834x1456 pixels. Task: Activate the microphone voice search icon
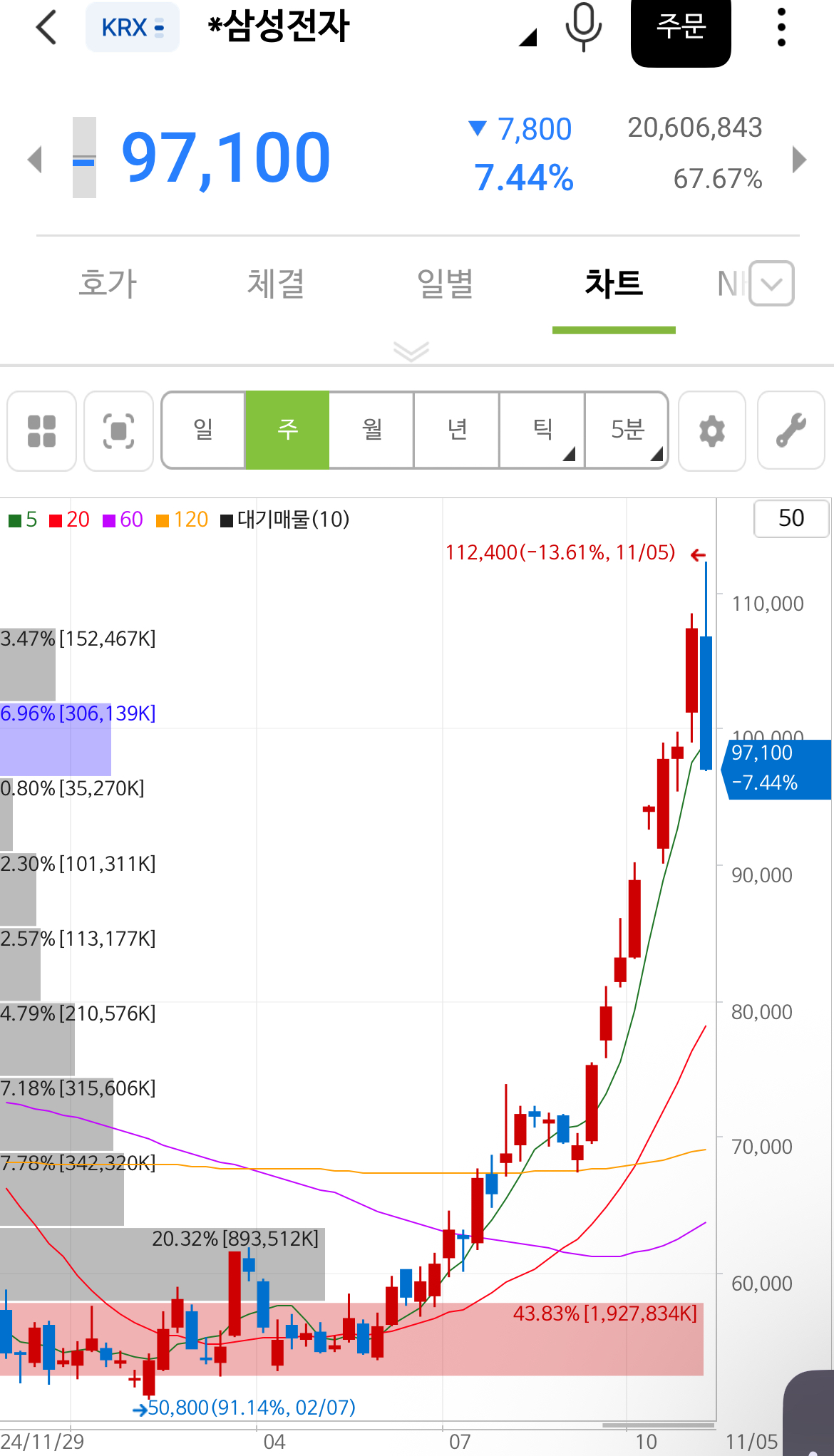(x=583, y=27)
